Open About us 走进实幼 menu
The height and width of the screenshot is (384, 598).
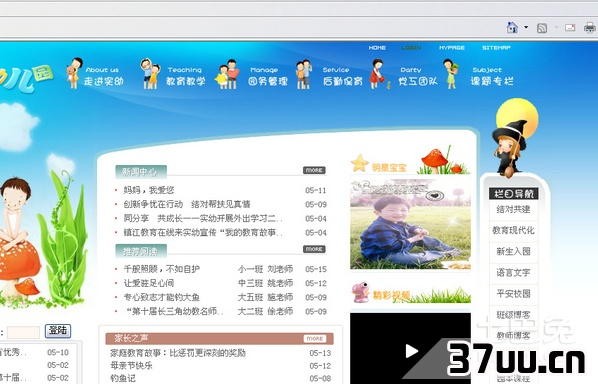pos(104,76)
